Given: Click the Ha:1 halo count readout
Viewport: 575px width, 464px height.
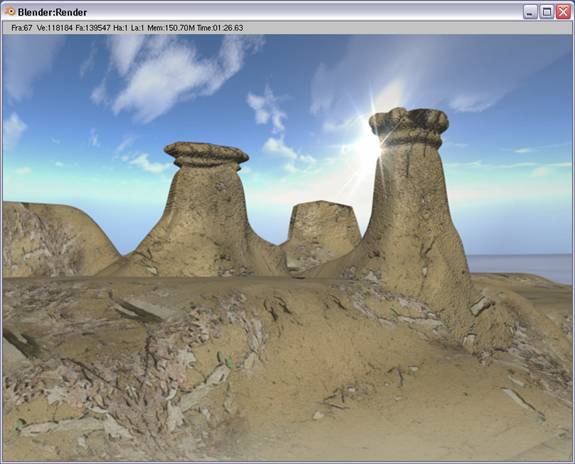Looking at the screenshot, I should coord(120,28).
